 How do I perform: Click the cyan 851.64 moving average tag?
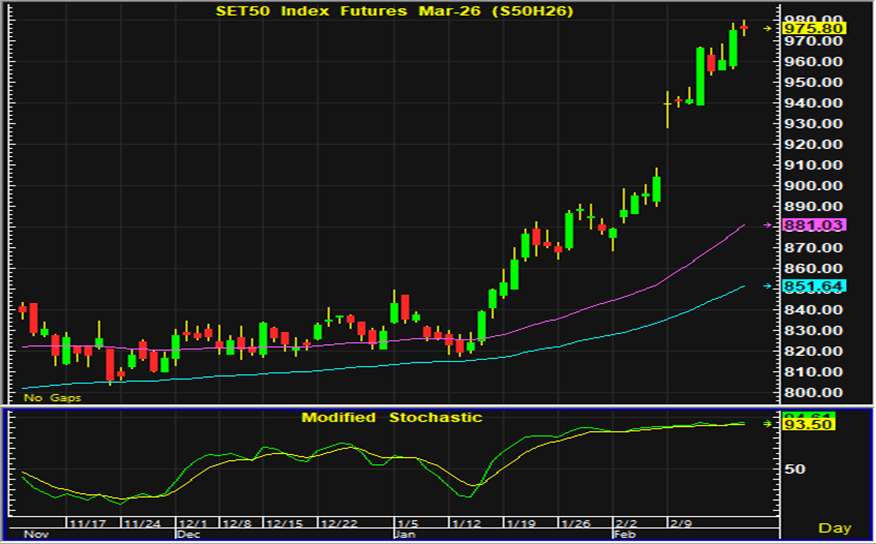pyautogui.click(x=814, y=286)
